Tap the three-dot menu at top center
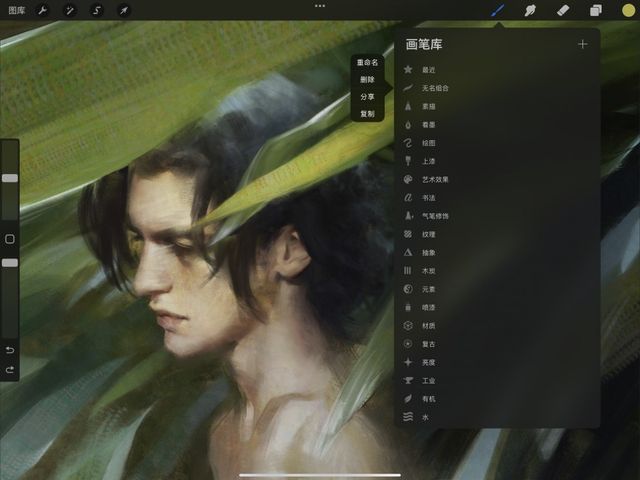 pyautogui.click(x=320, y=6)
